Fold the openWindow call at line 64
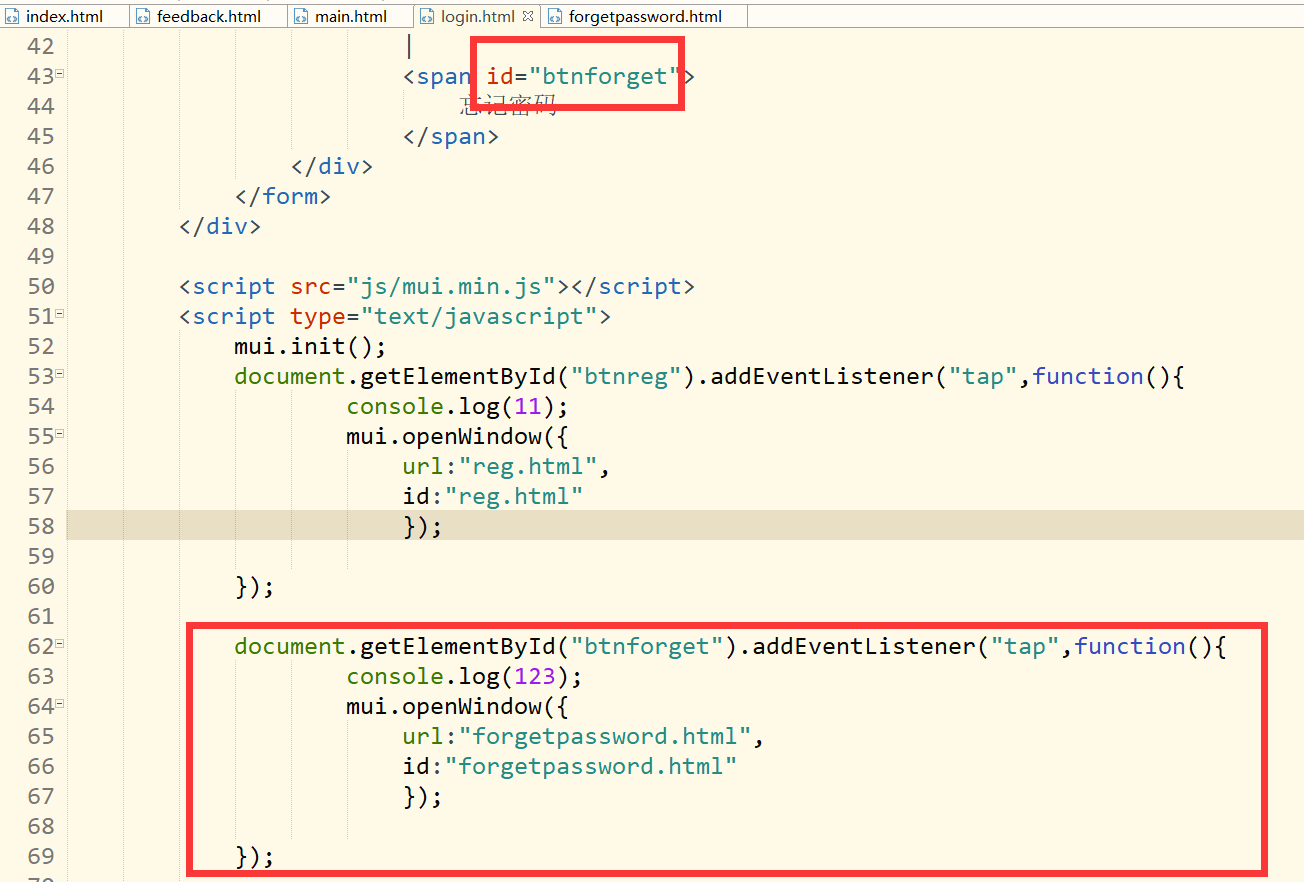Viewport: 1304px width, 882px height. 61,704
